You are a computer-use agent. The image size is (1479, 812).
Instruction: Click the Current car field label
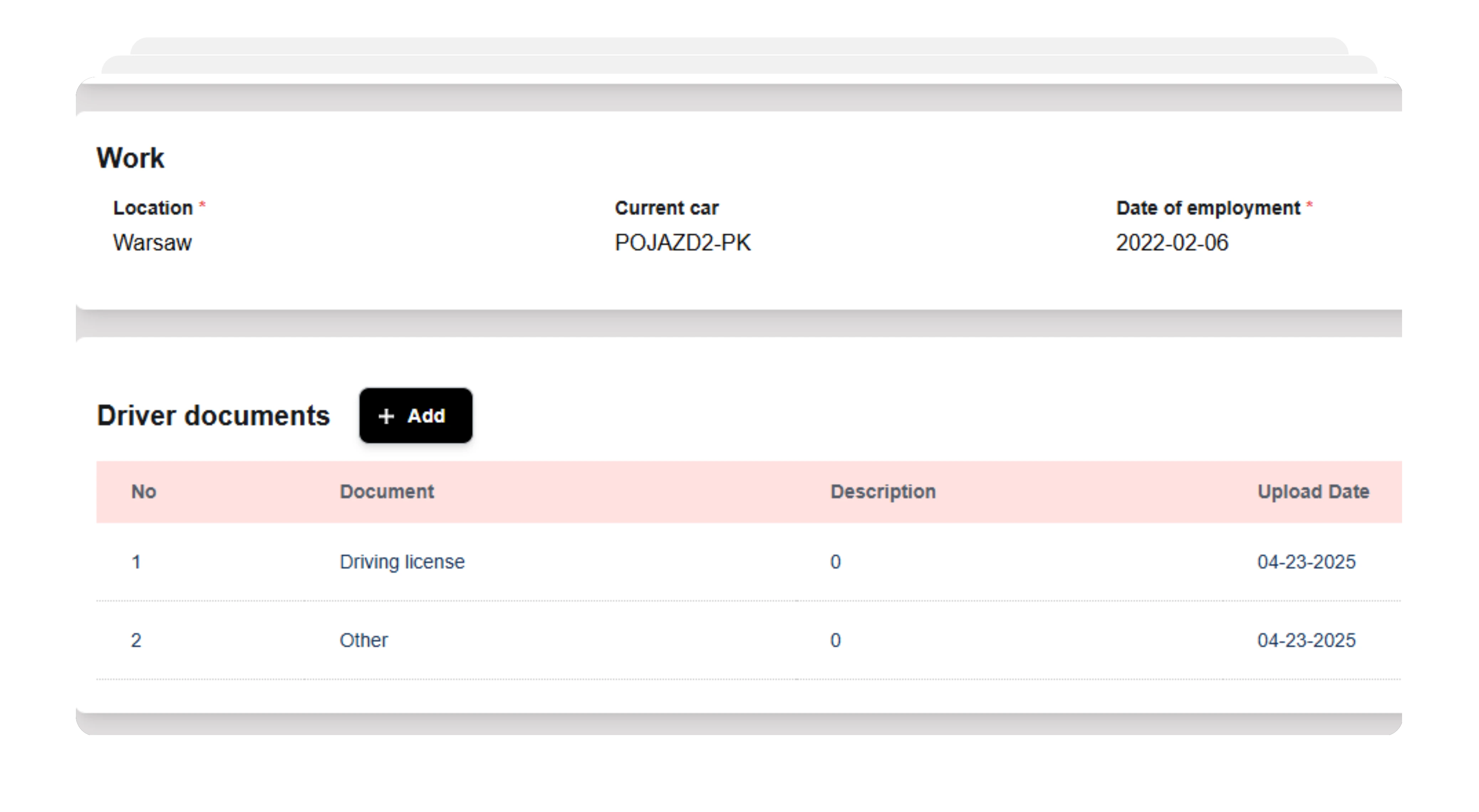(666, 208)
